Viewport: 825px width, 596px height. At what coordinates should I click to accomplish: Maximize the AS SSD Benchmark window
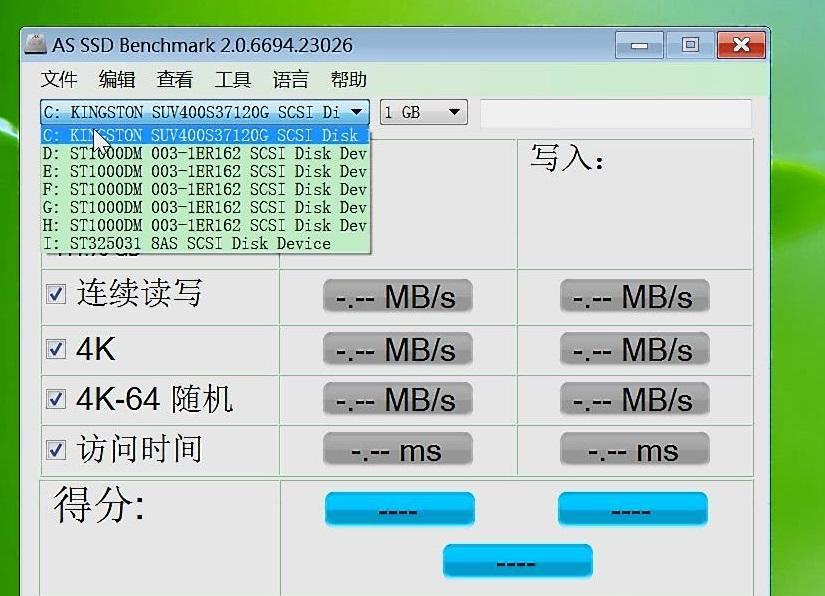point(690,45)
